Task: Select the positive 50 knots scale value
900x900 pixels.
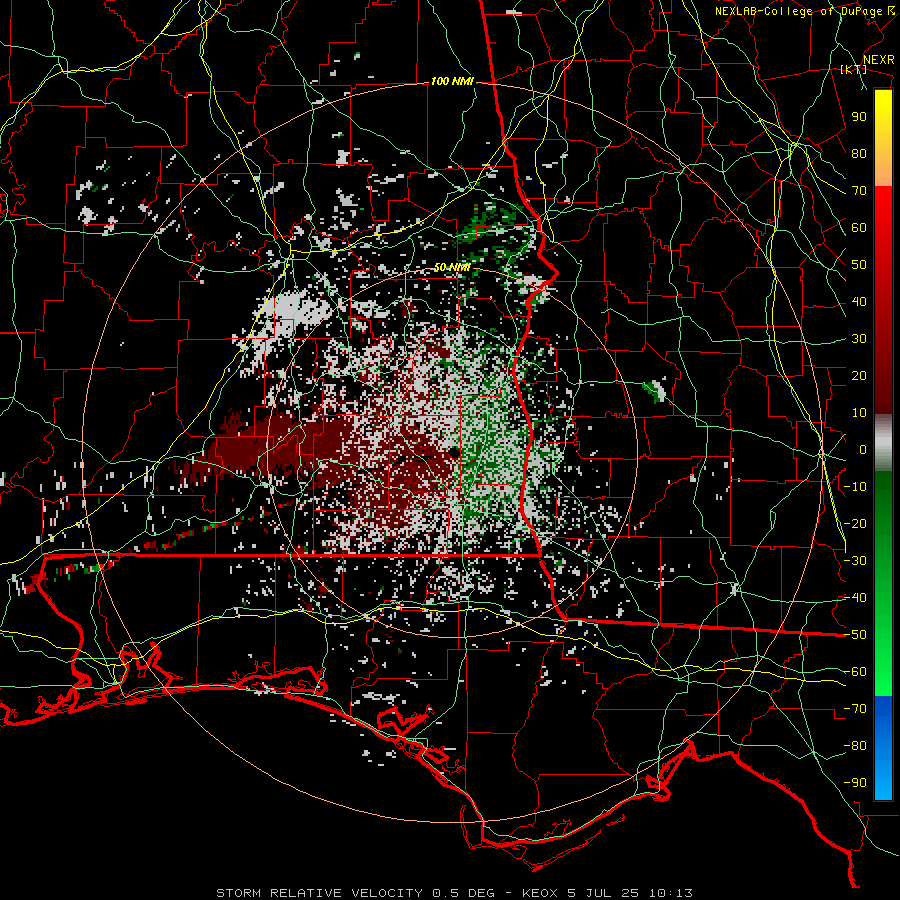Action: pyautogui.click(x=859, y=265)
